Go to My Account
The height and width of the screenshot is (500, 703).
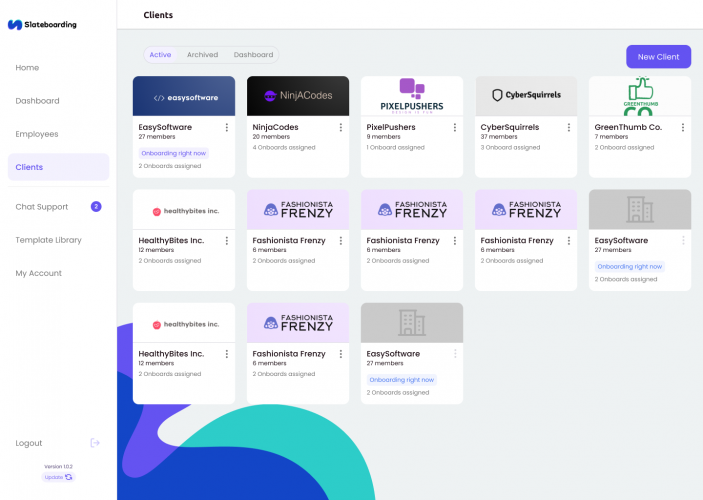39,273
